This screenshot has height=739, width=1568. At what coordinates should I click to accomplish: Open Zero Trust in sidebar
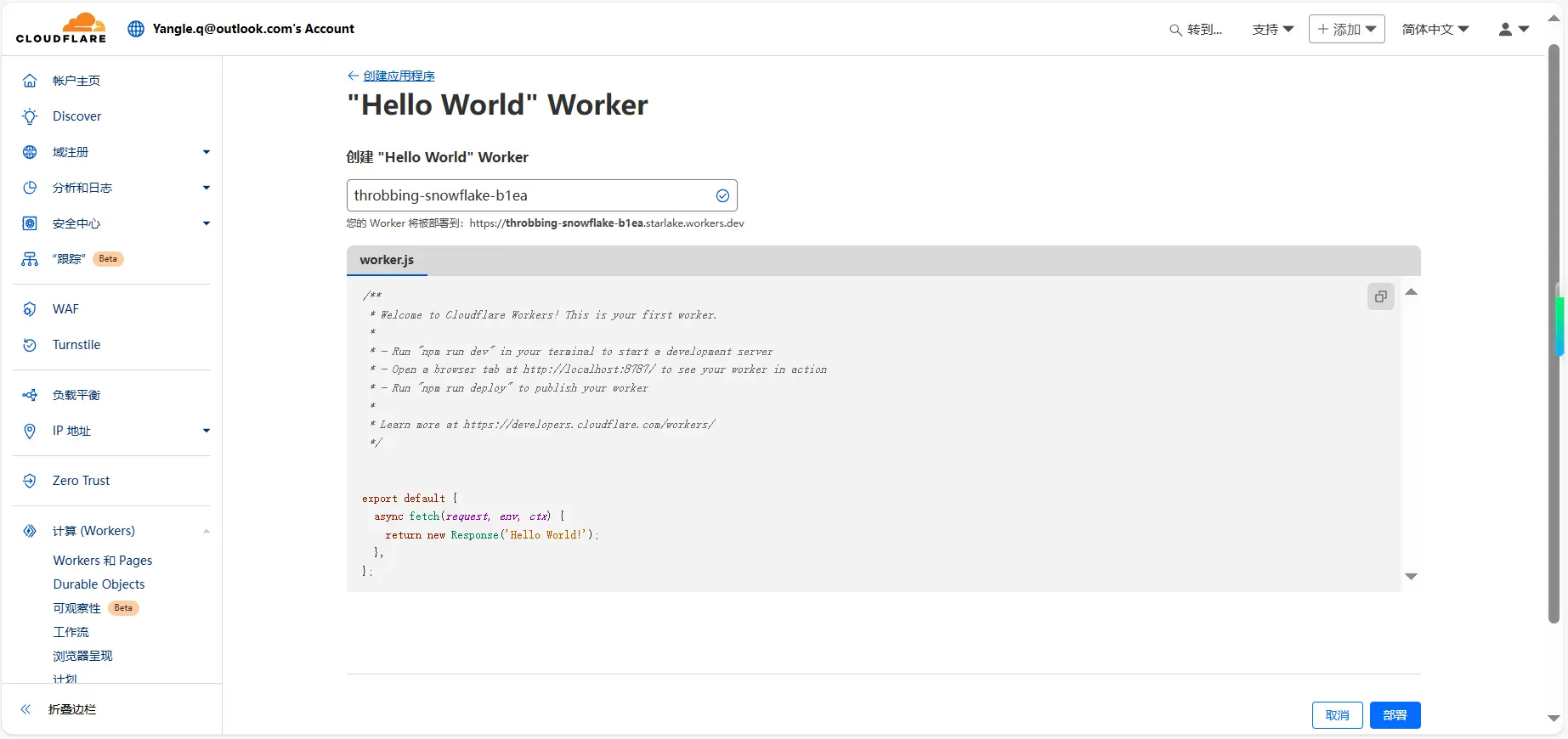81,481
